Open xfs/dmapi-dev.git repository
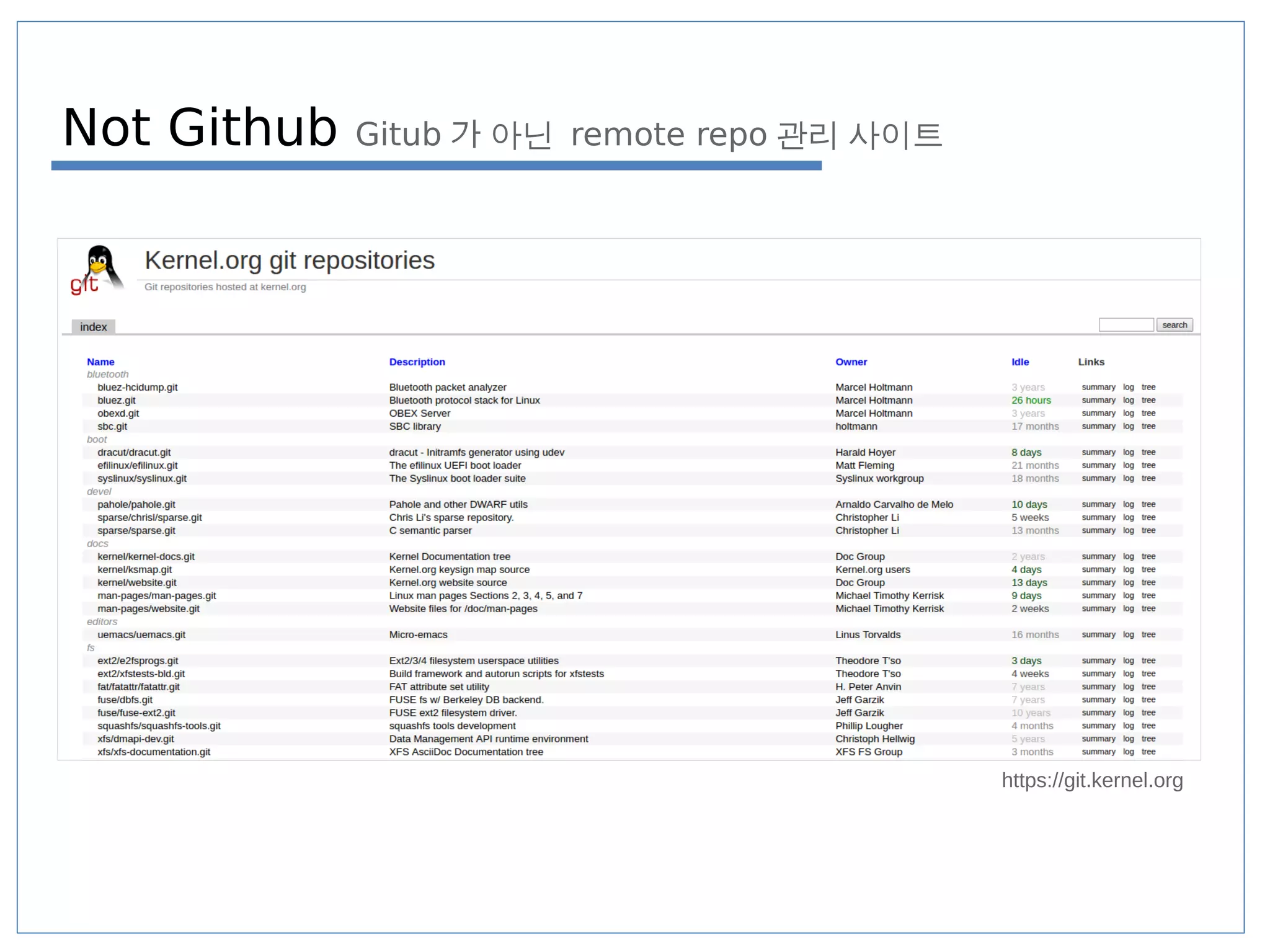1270x952 pixels. 136,739
